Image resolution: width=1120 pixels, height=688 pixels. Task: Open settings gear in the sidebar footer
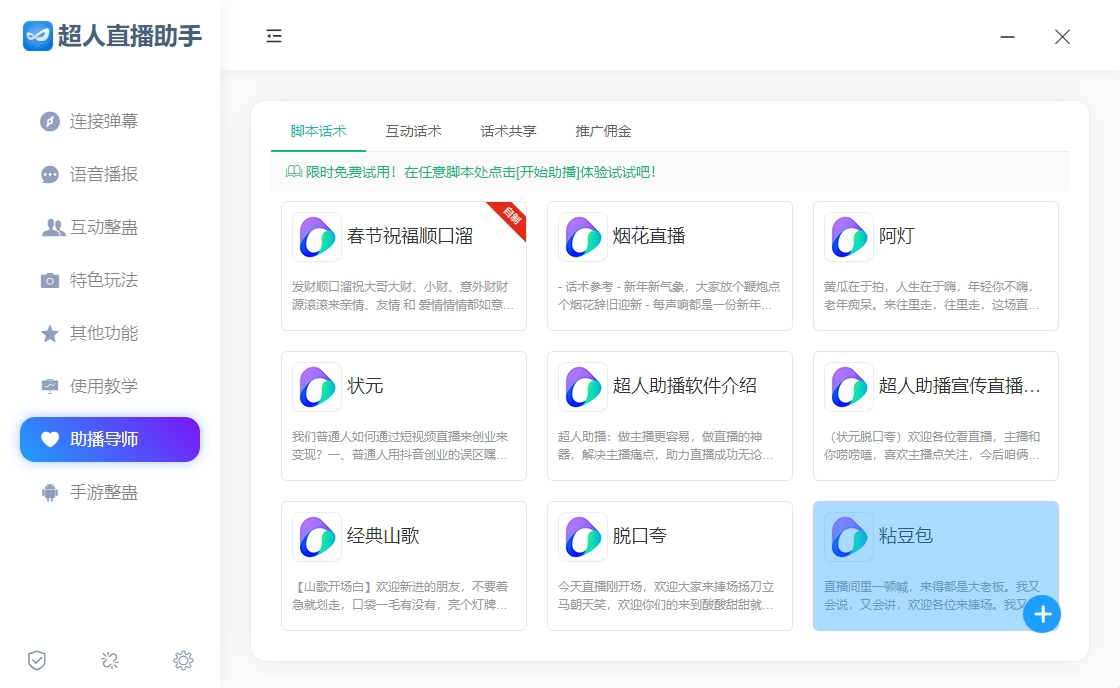pyautogui.click(x=183, y=660)
